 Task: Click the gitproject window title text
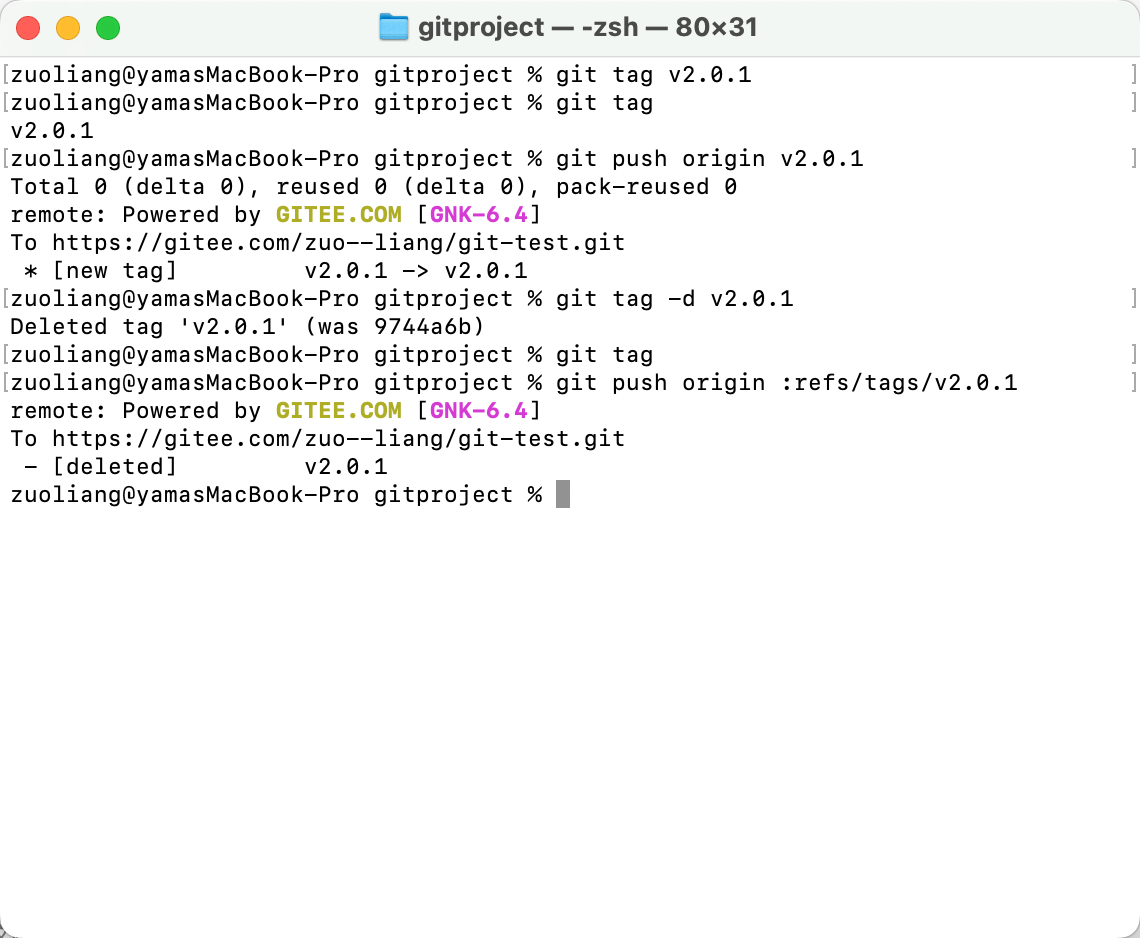[x=587, y=28]
